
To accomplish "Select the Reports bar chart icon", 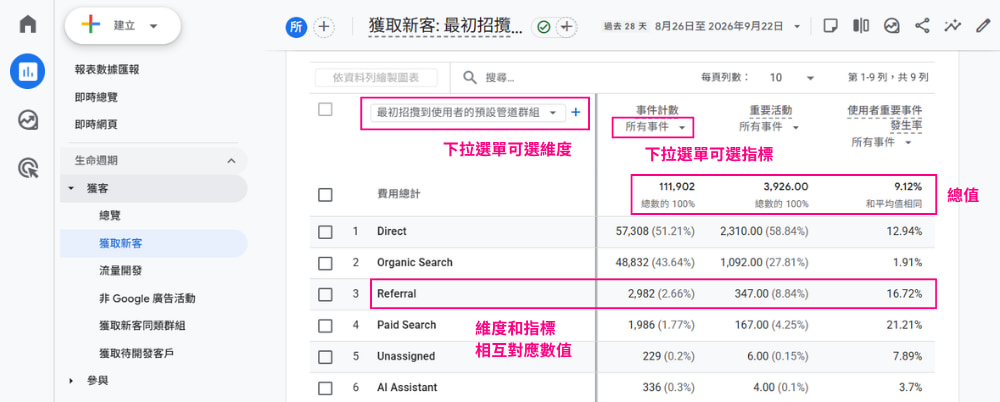I will coord(27,71).
